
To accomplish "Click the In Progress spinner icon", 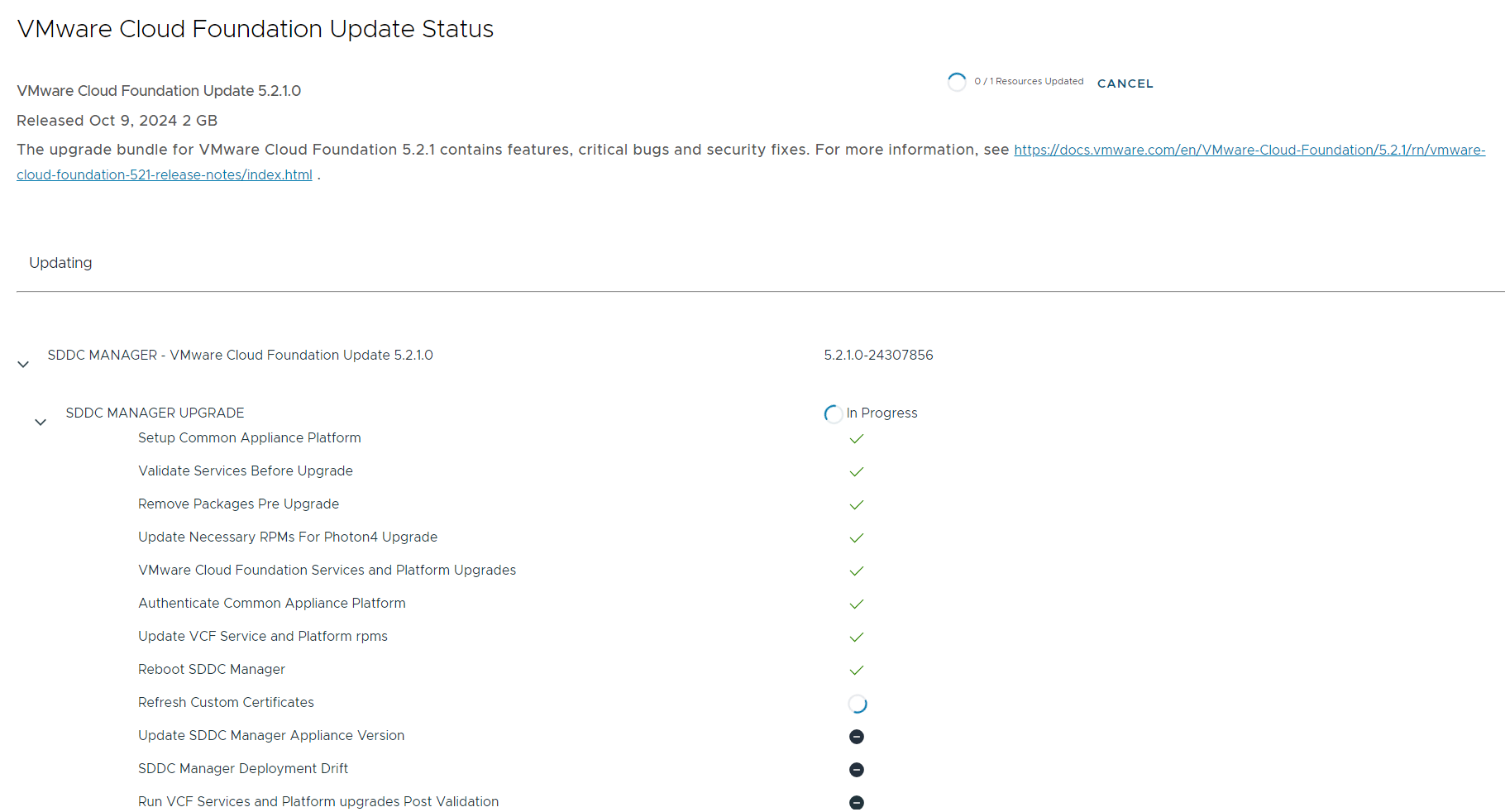I will coord(833,413).
